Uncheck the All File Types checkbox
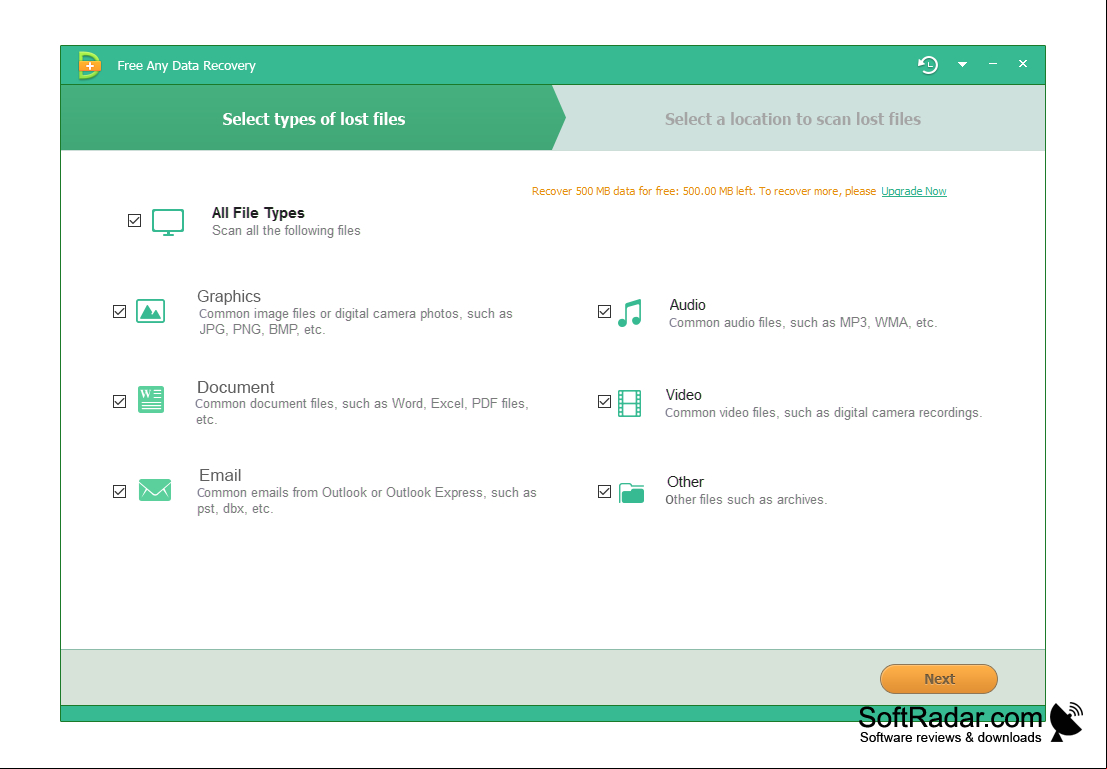 point(134,220)
